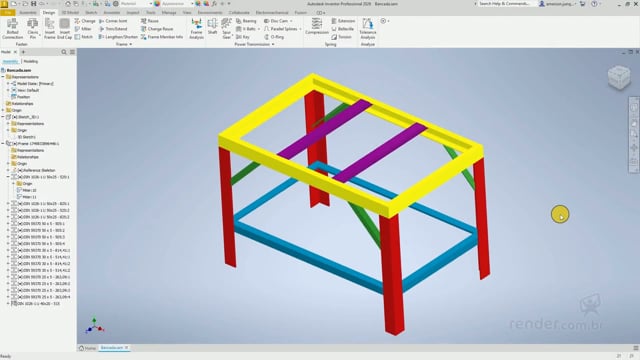The height and width of the screenshot is (360, 640).
Task: Click the Insert End Cap tool
Action: coord(64,29)
